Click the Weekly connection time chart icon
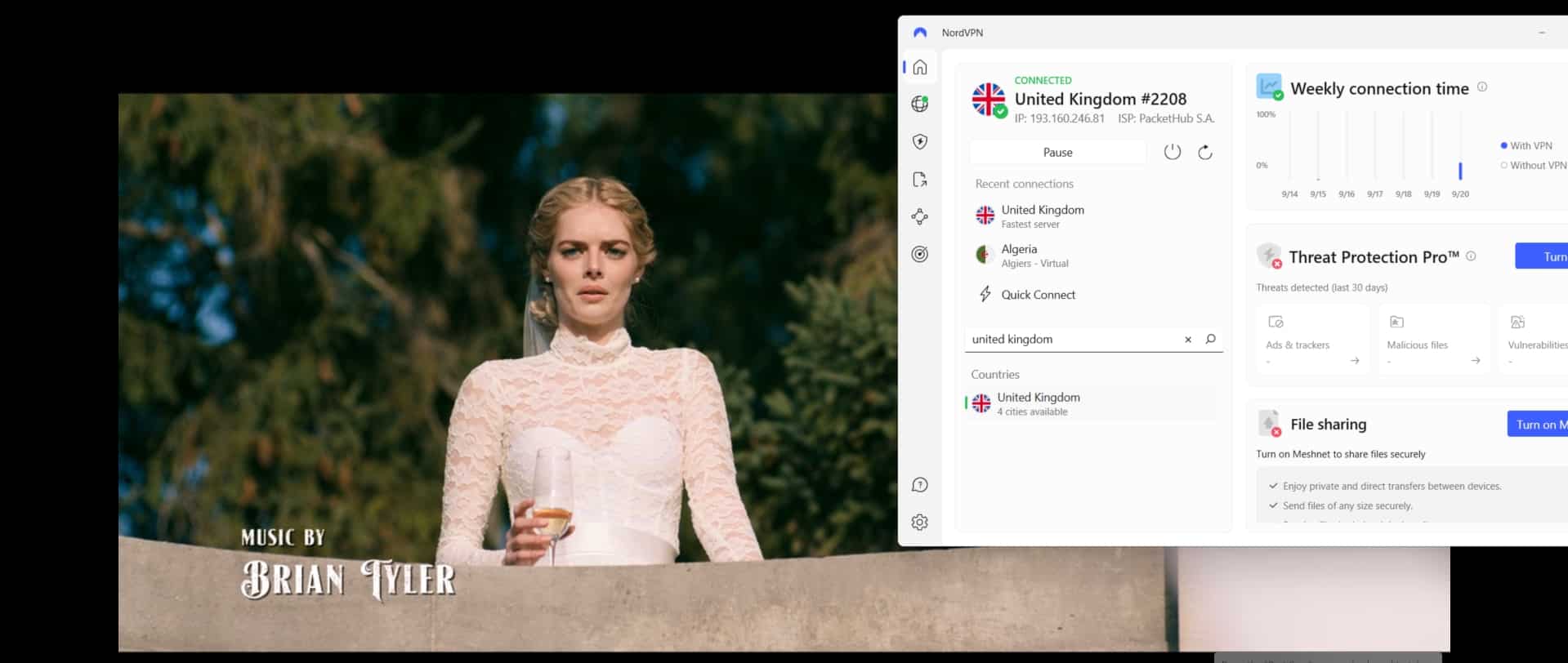This screenshot has height=663, width=1568. (x=1270, y=87)
